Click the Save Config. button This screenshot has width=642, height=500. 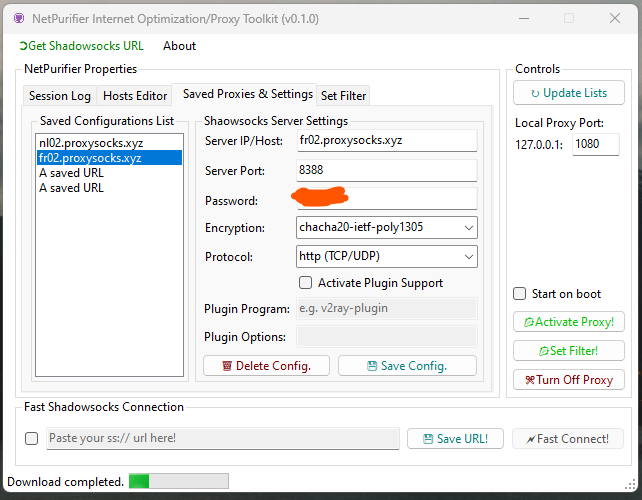coord(407,366)
